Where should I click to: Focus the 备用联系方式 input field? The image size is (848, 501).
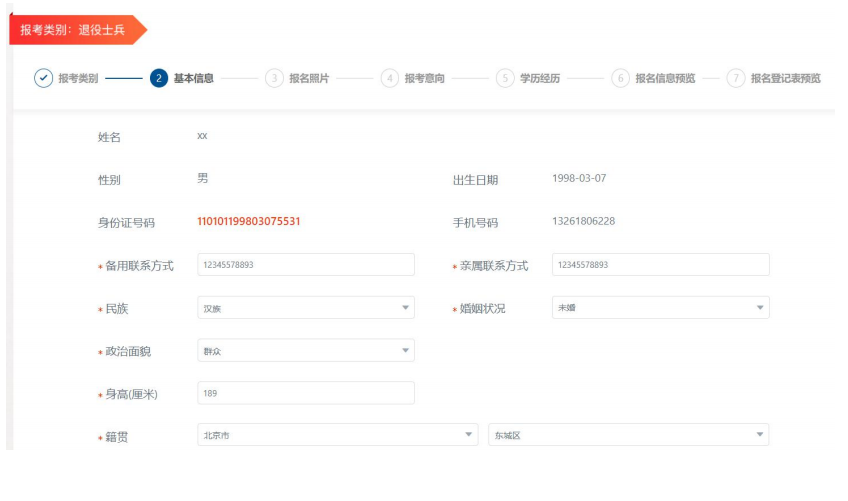tap(306, 265)
